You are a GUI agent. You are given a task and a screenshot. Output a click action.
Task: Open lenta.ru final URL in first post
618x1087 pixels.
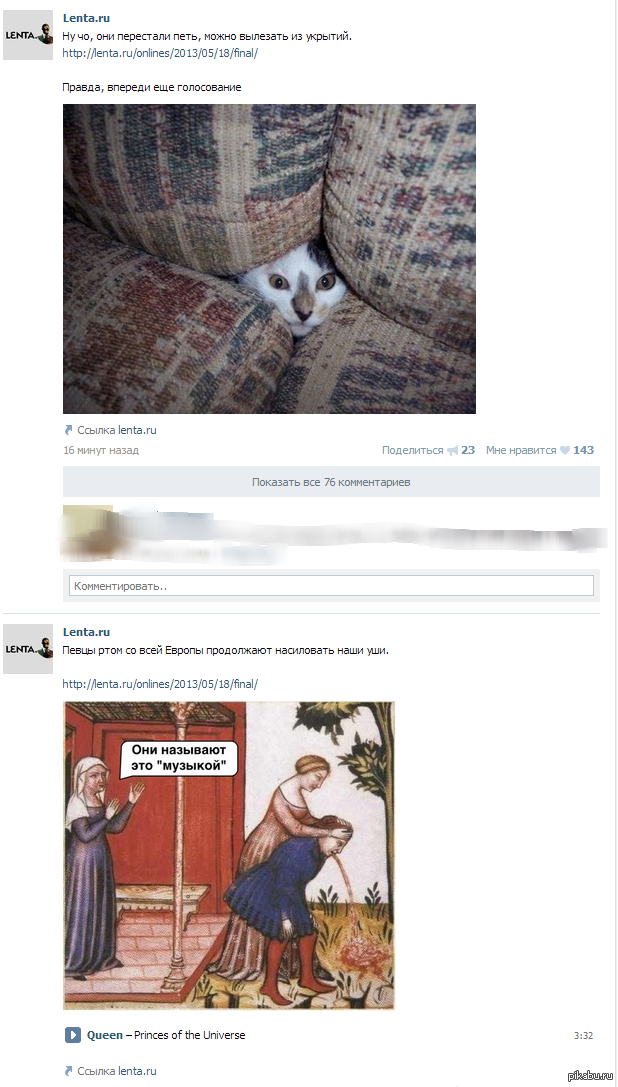[160, 53]
